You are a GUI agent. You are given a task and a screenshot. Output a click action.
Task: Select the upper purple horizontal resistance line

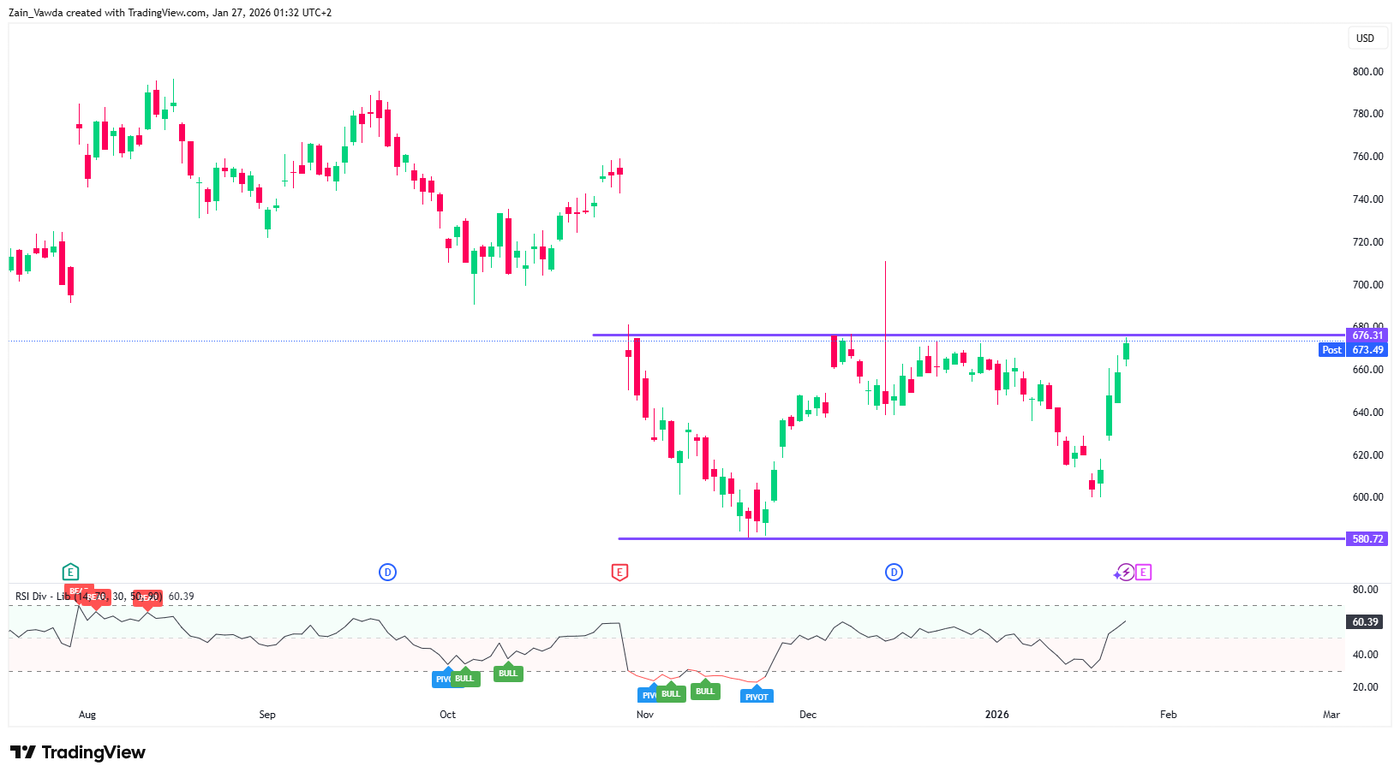(968, 335)
